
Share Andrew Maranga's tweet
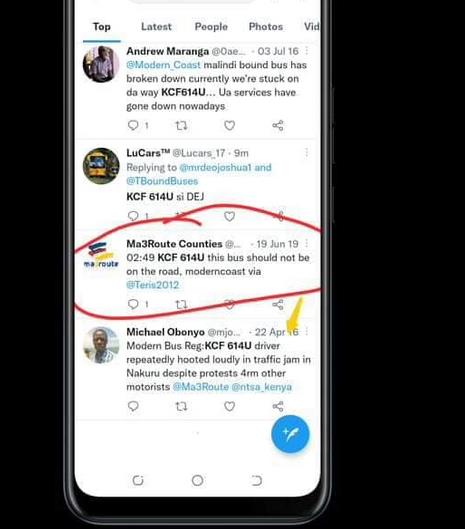point(278,126)
